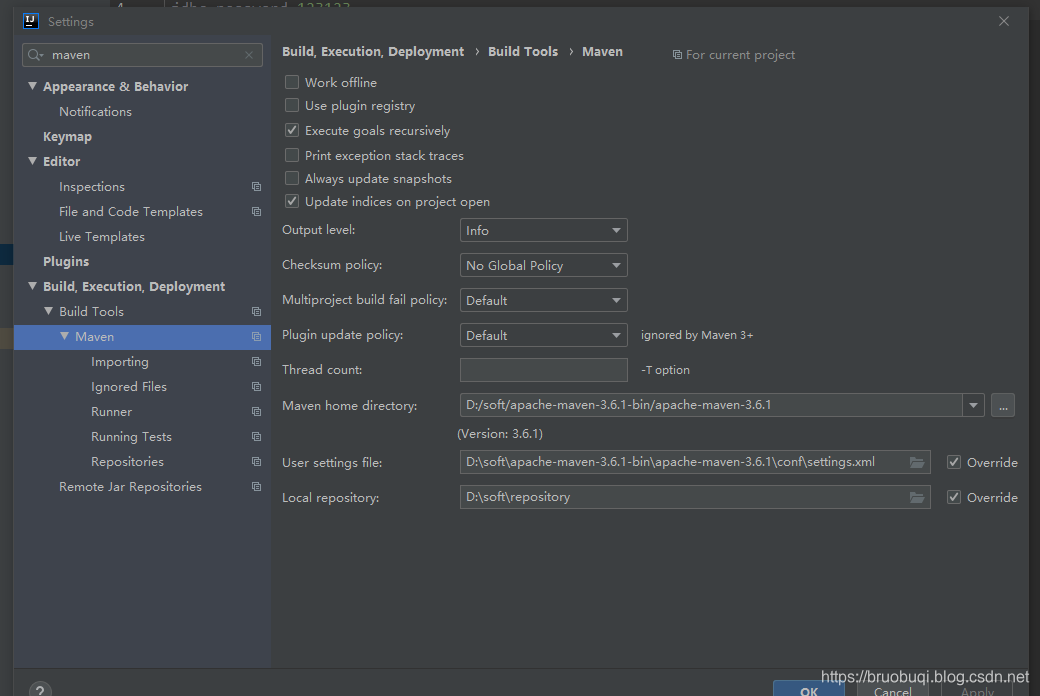
Task: Open help with the question mark button
Action: (40, 689)
